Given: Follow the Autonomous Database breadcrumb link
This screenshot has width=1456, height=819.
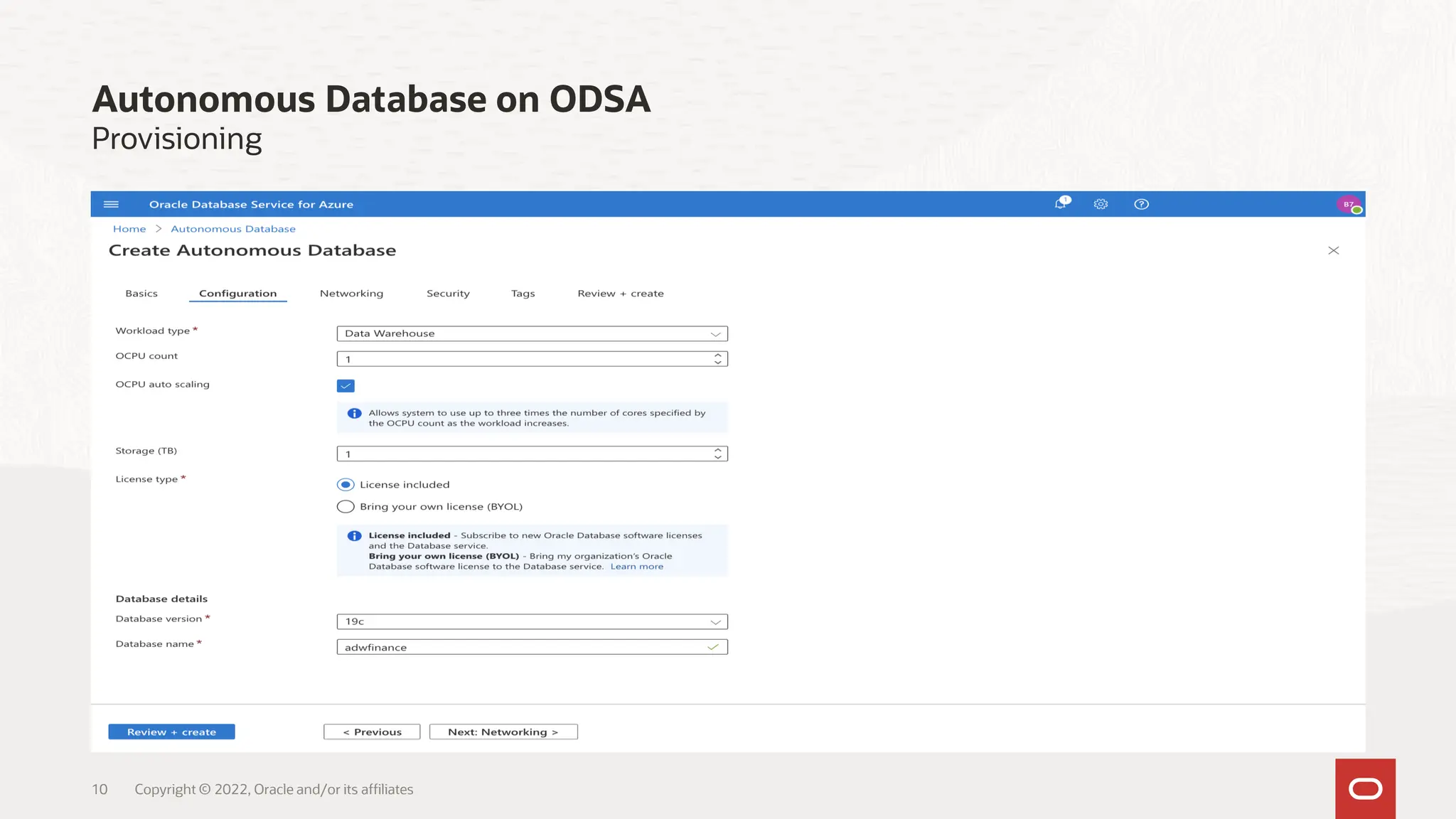Looking at the screenshot, I should 233,229.
